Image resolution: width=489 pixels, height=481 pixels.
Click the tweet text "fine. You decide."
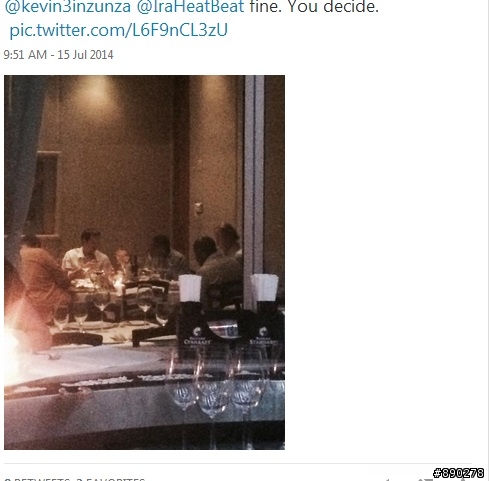314,7
